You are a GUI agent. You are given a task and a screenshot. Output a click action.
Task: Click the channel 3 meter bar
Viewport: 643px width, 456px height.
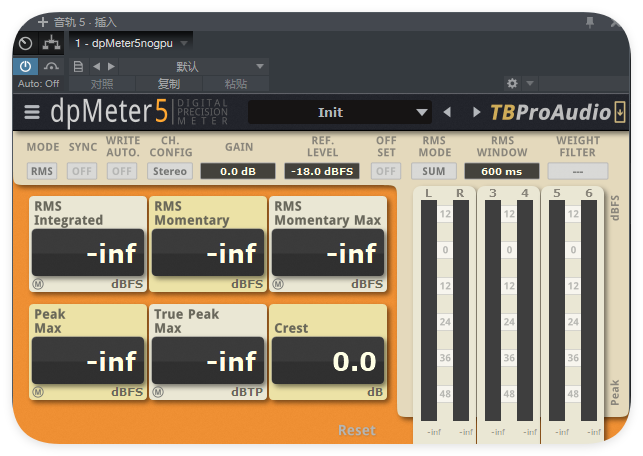[493, 310]
